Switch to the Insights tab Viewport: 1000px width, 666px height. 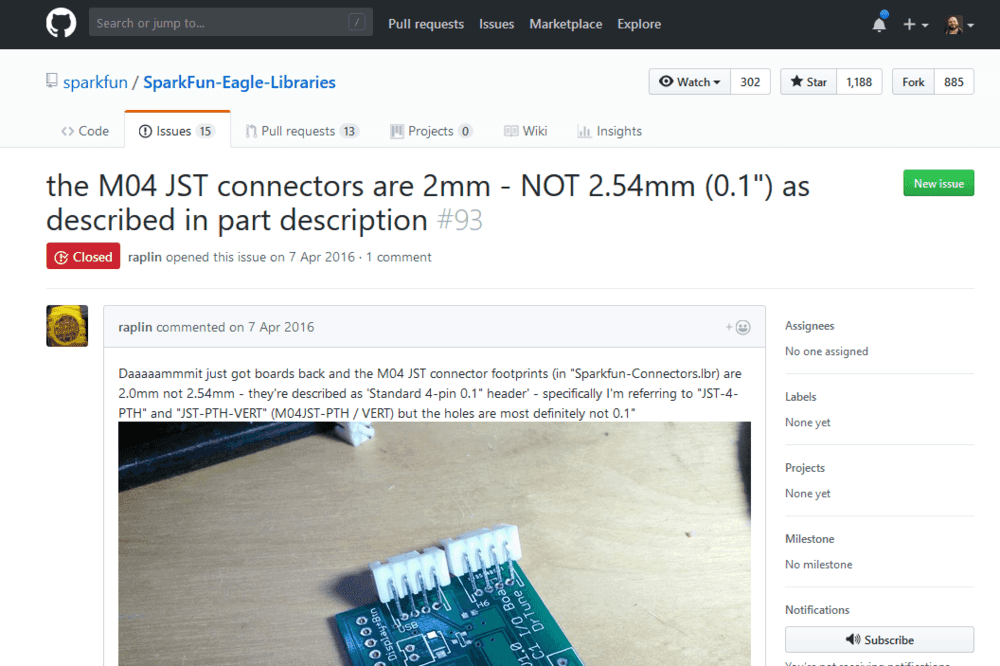coord(610,131)
